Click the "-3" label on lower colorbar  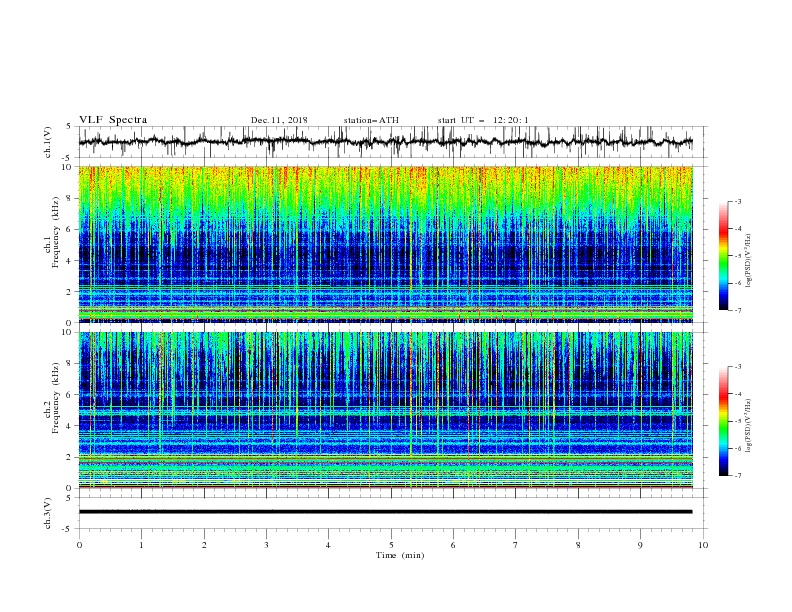737,367
